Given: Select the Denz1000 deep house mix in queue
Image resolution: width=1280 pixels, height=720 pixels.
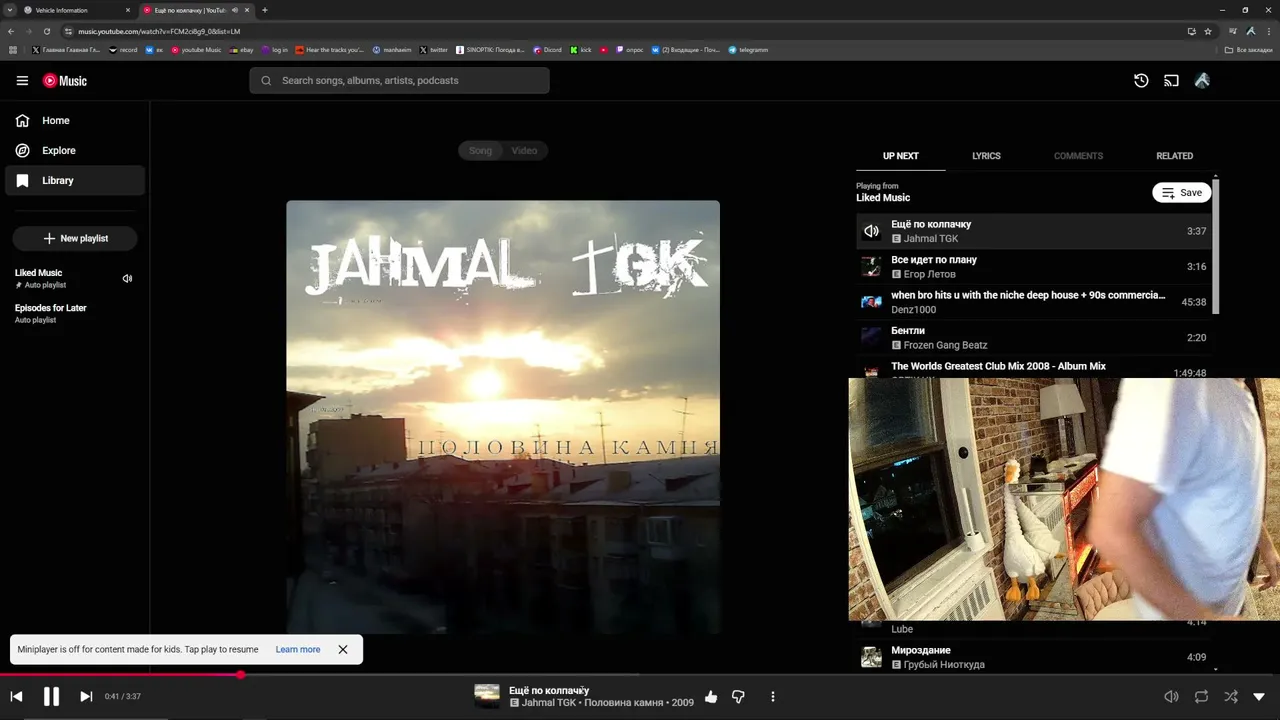Looking at the screenshot, I should pos(1034,302).
